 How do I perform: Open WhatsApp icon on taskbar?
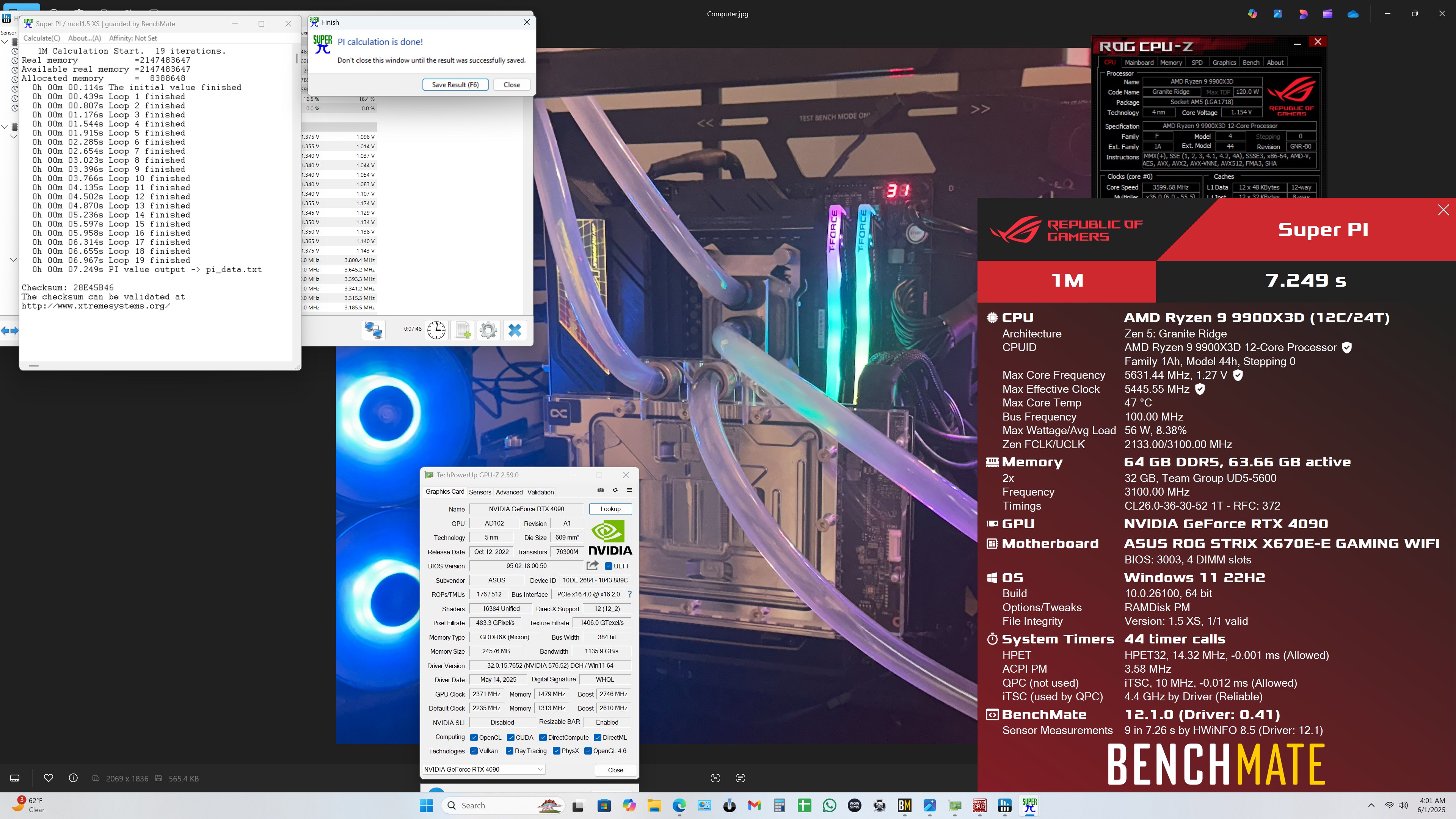click(829, 805)
